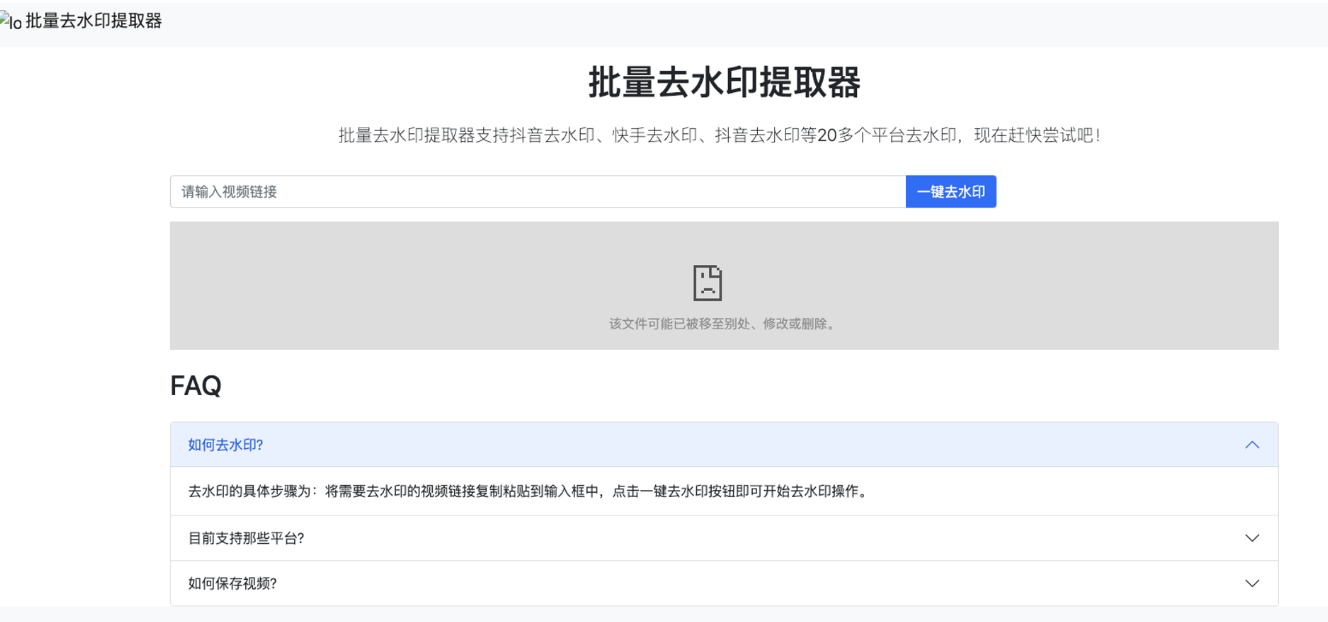
Task: Click the 该文件可能已被移至别处 error message
Action: [723, 324]
